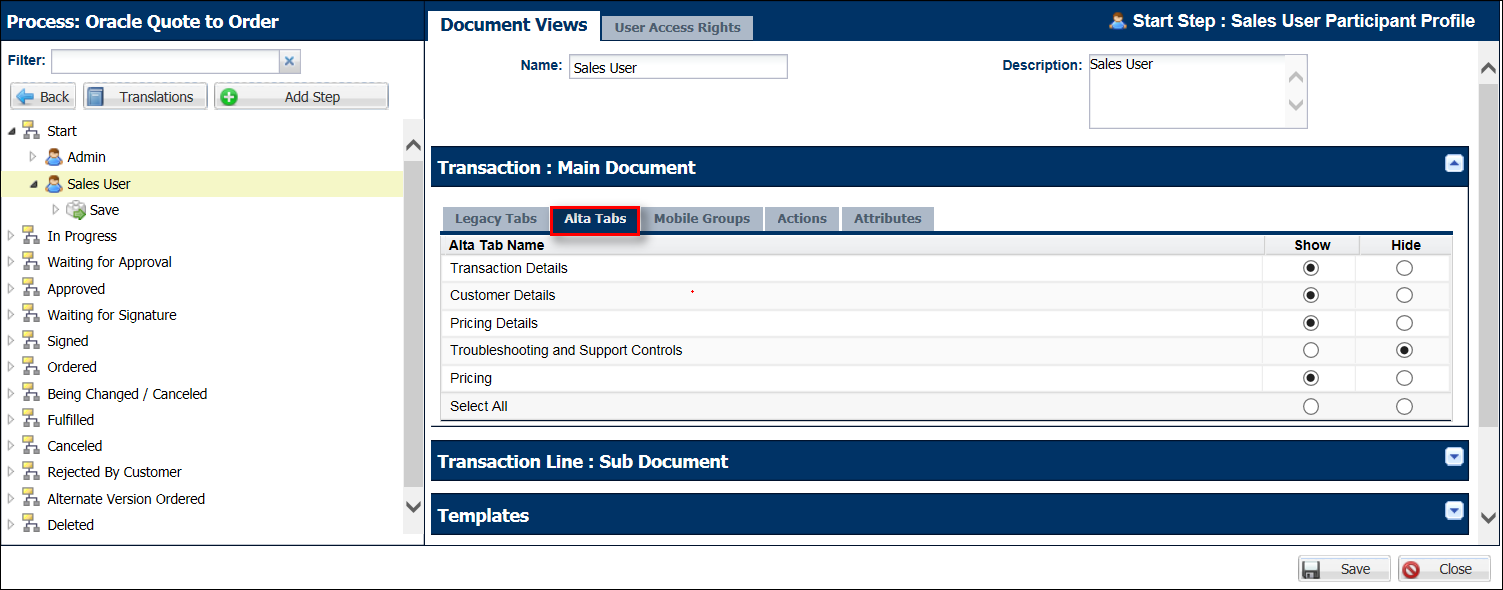This screenshot has height=590, width=1503.
Task: Select Hide for Transaction Details
Action: (1404, 268)
